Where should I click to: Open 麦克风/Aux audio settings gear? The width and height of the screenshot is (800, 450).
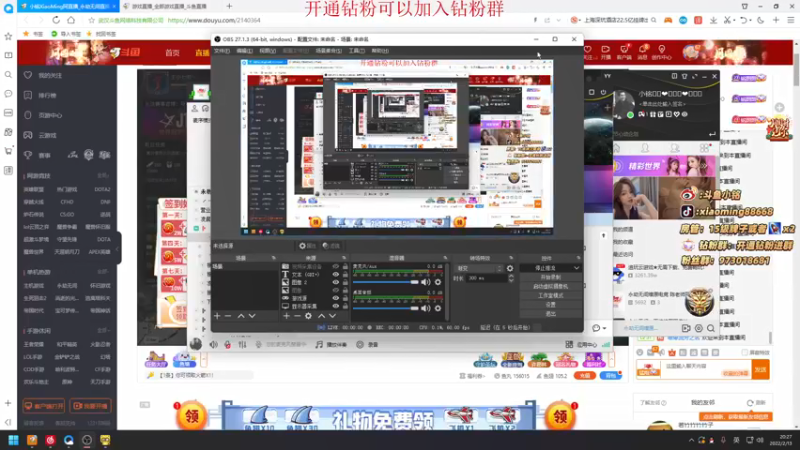[x=438, y=282]
